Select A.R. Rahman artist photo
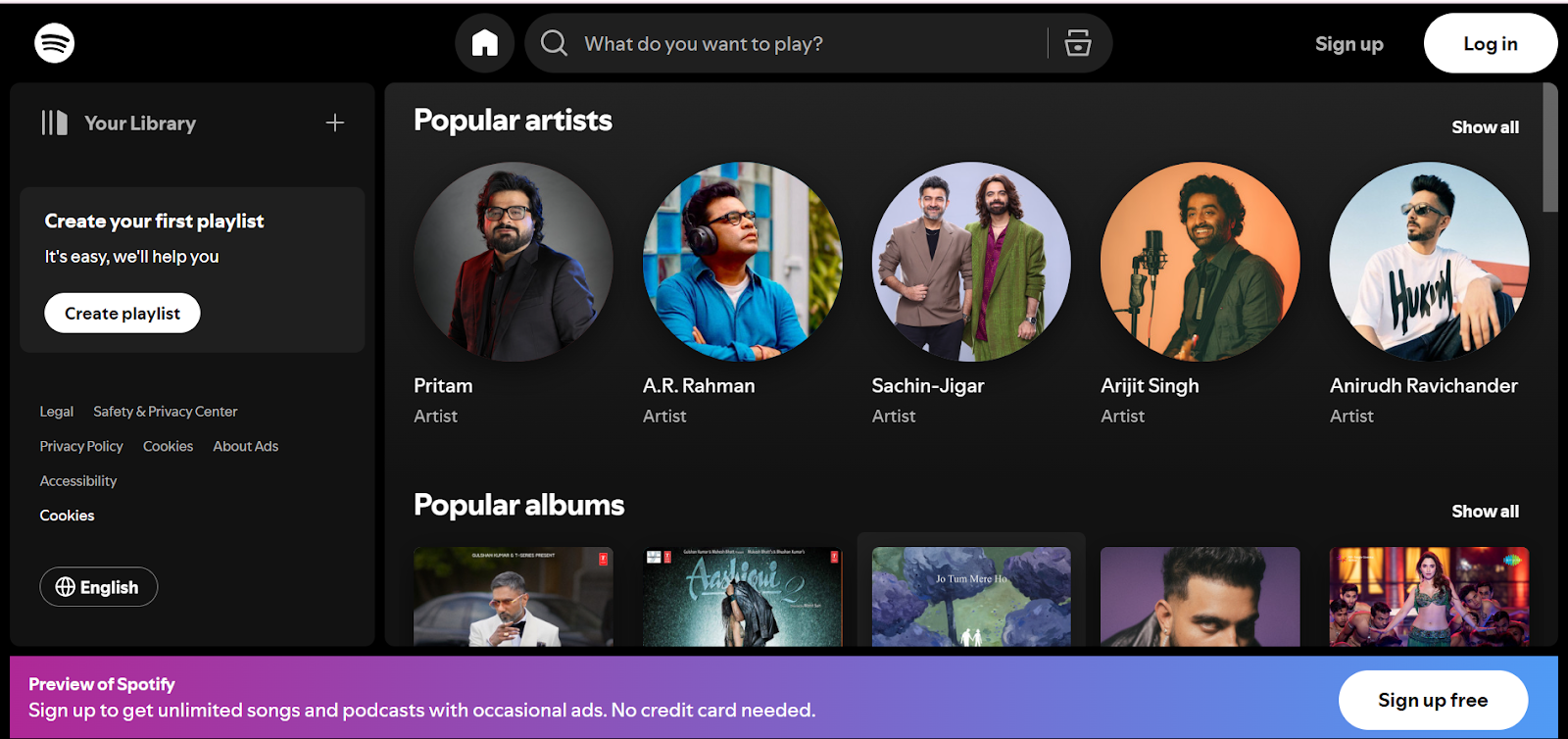 point(743,262)
